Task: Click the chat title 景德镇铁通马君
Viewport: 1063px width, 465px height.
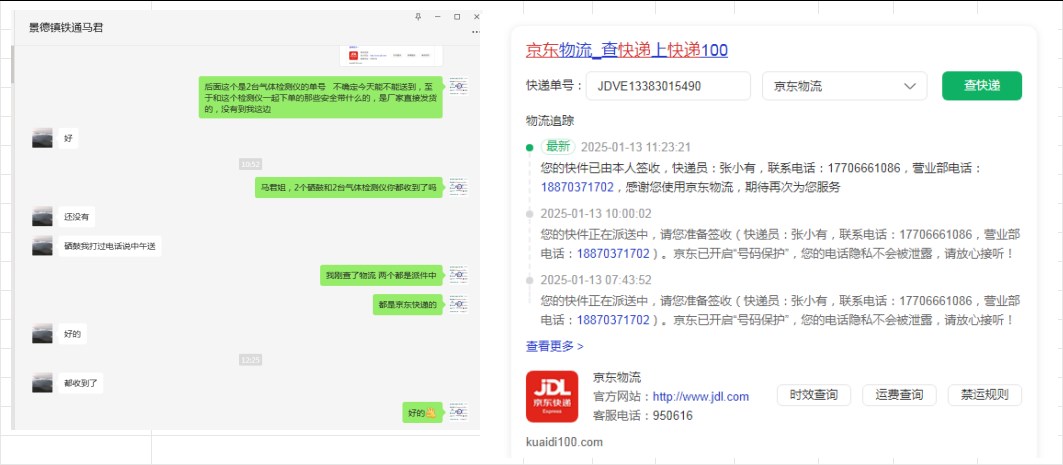Action: (66, 28)
